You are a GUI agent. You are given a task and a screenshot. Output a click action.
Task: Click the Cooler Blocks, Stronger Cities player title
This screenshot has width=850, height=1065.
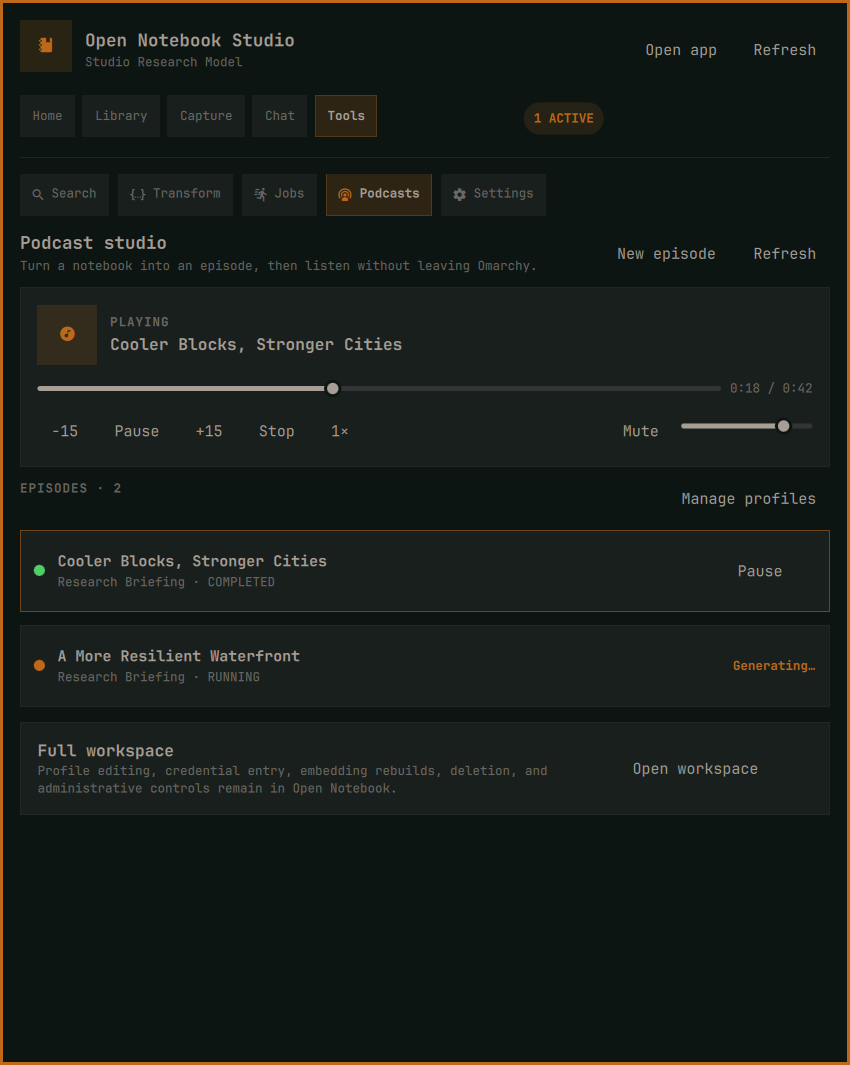(256, 344)
